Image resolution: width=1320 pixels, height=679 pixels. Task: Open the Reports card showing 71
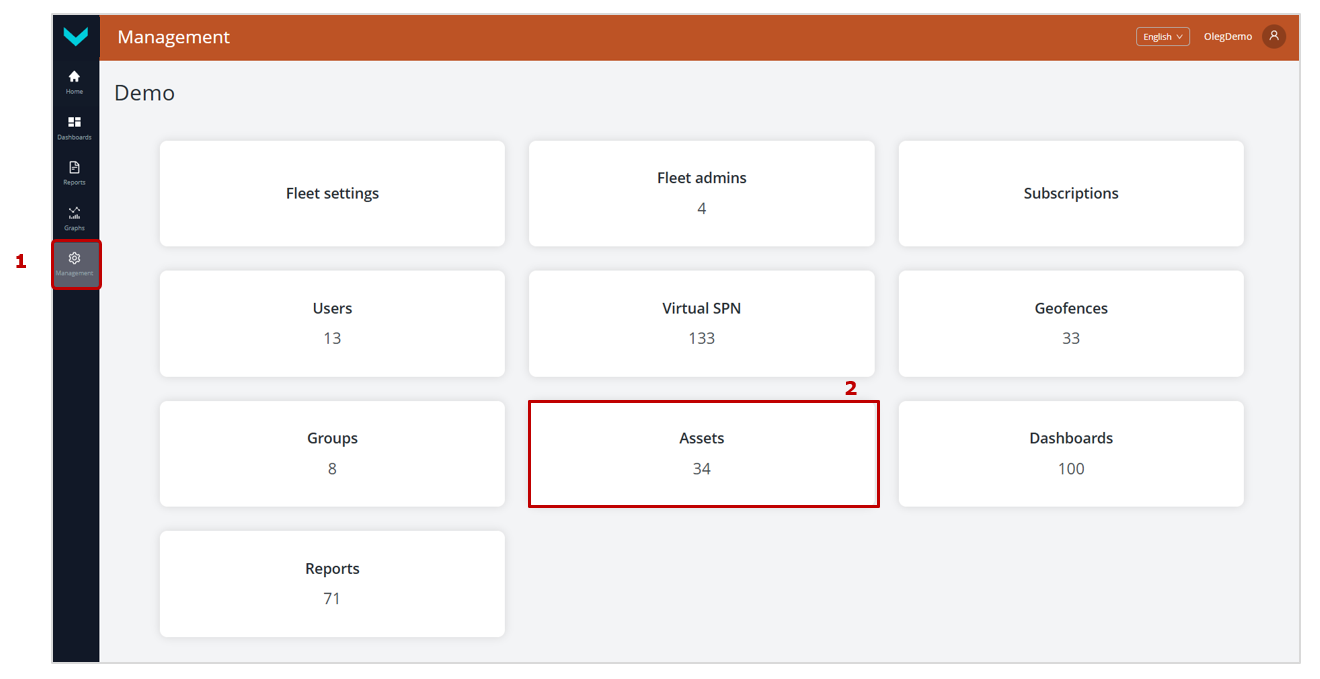tap(332, 583)
